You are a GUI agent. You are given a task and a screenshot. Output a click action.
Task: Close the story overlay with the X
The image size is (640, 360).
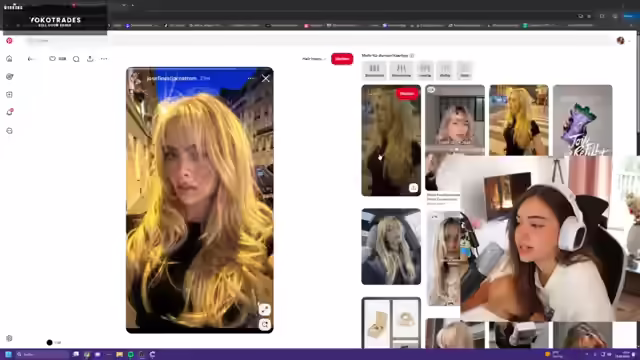pyautogui.click(x=265, y=78)
